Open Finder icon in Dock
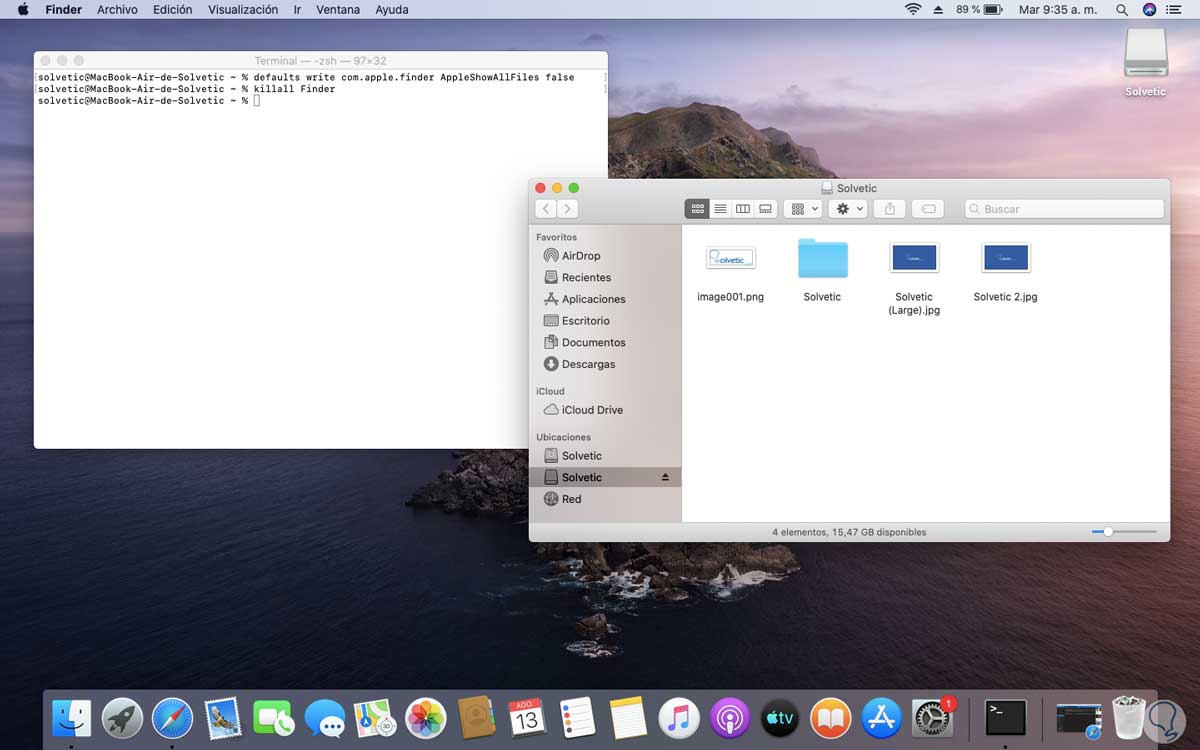This screenshot has height=750, width=1200. click(71, 717)
